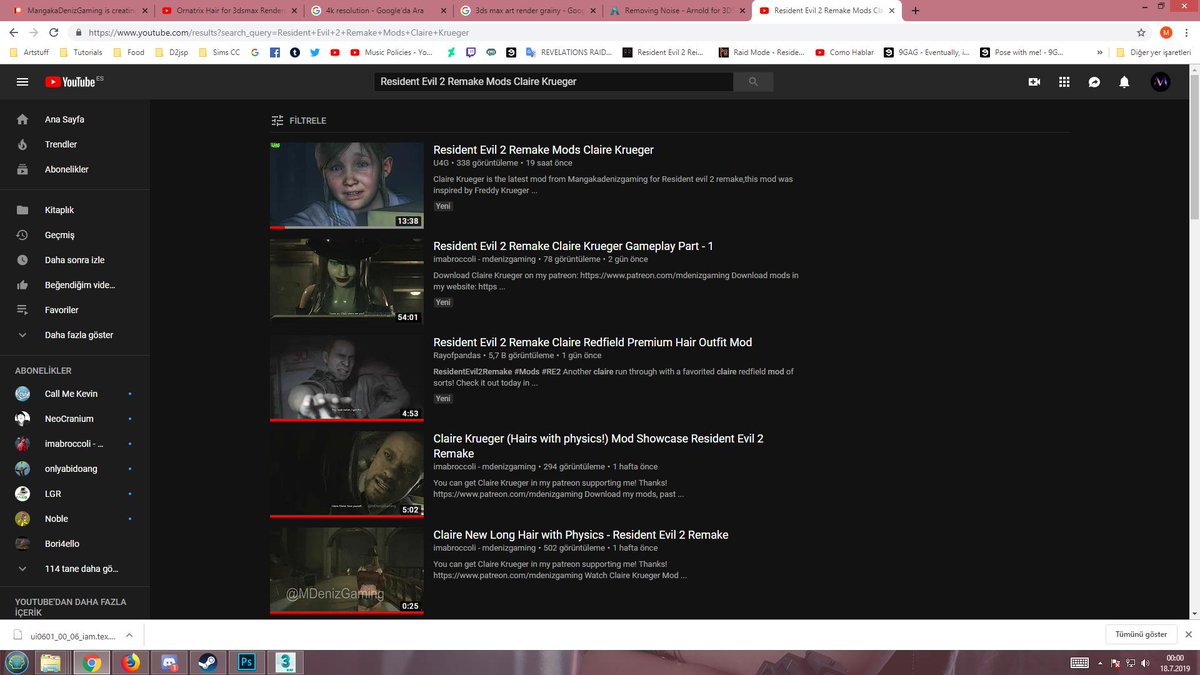This screenshot has width=1200, height=675.
Task: Click the Tümünü göster downloads button
Action: (x=1141, y=635)
